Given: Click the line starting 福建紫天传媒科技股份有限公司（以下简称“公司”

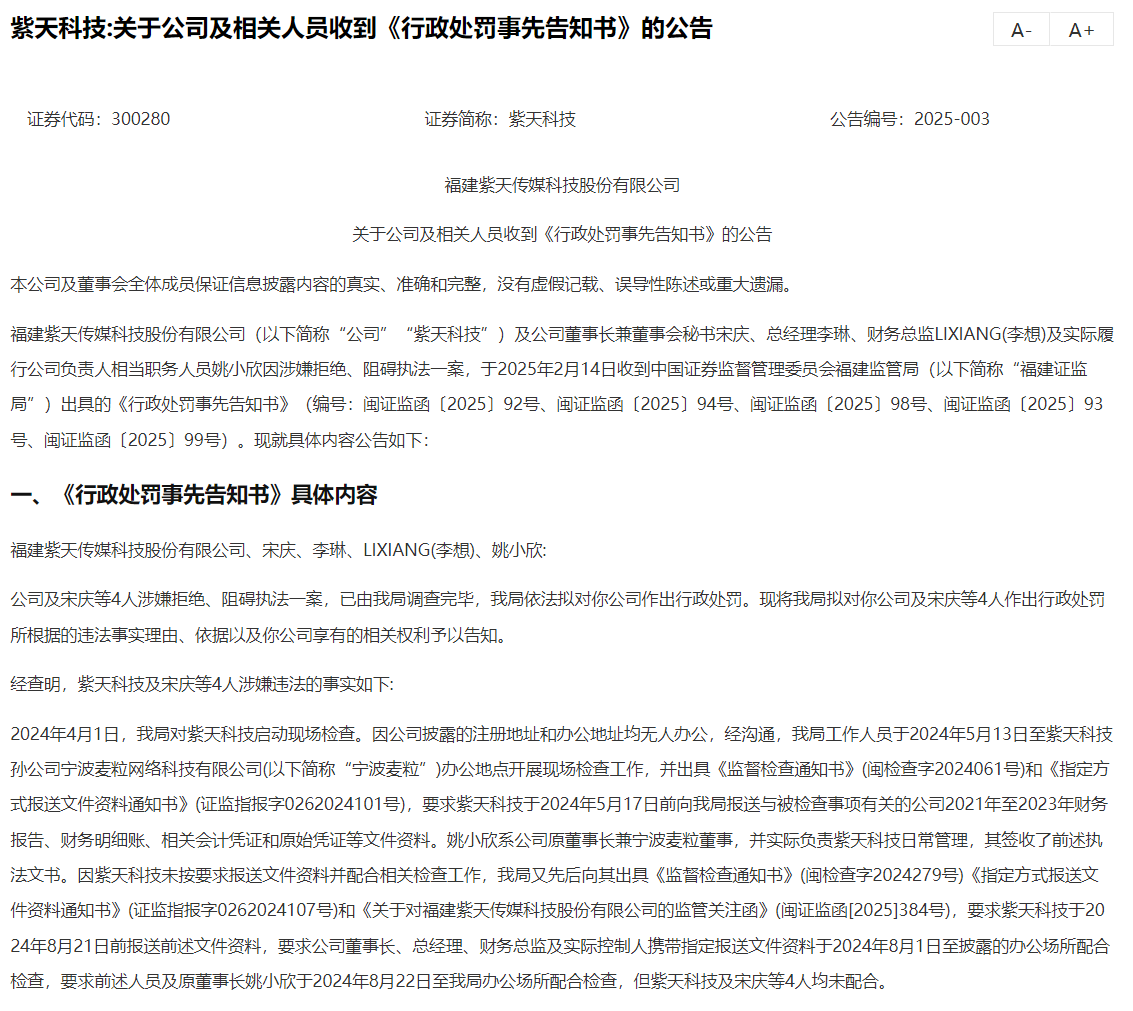Looking at the screenshot, I should (562, 334).
